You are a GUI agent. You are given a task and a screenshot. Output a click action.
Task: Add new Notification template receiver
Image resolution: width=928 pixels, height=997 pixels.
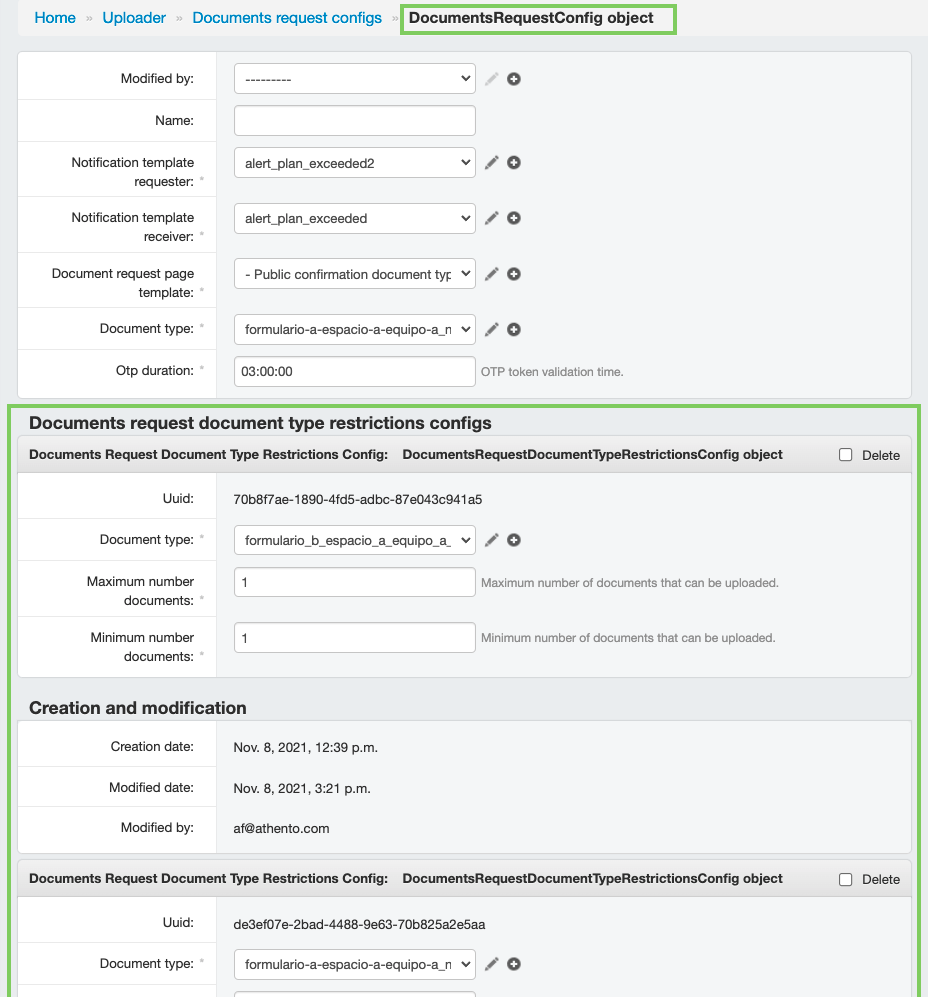(514, 218)
